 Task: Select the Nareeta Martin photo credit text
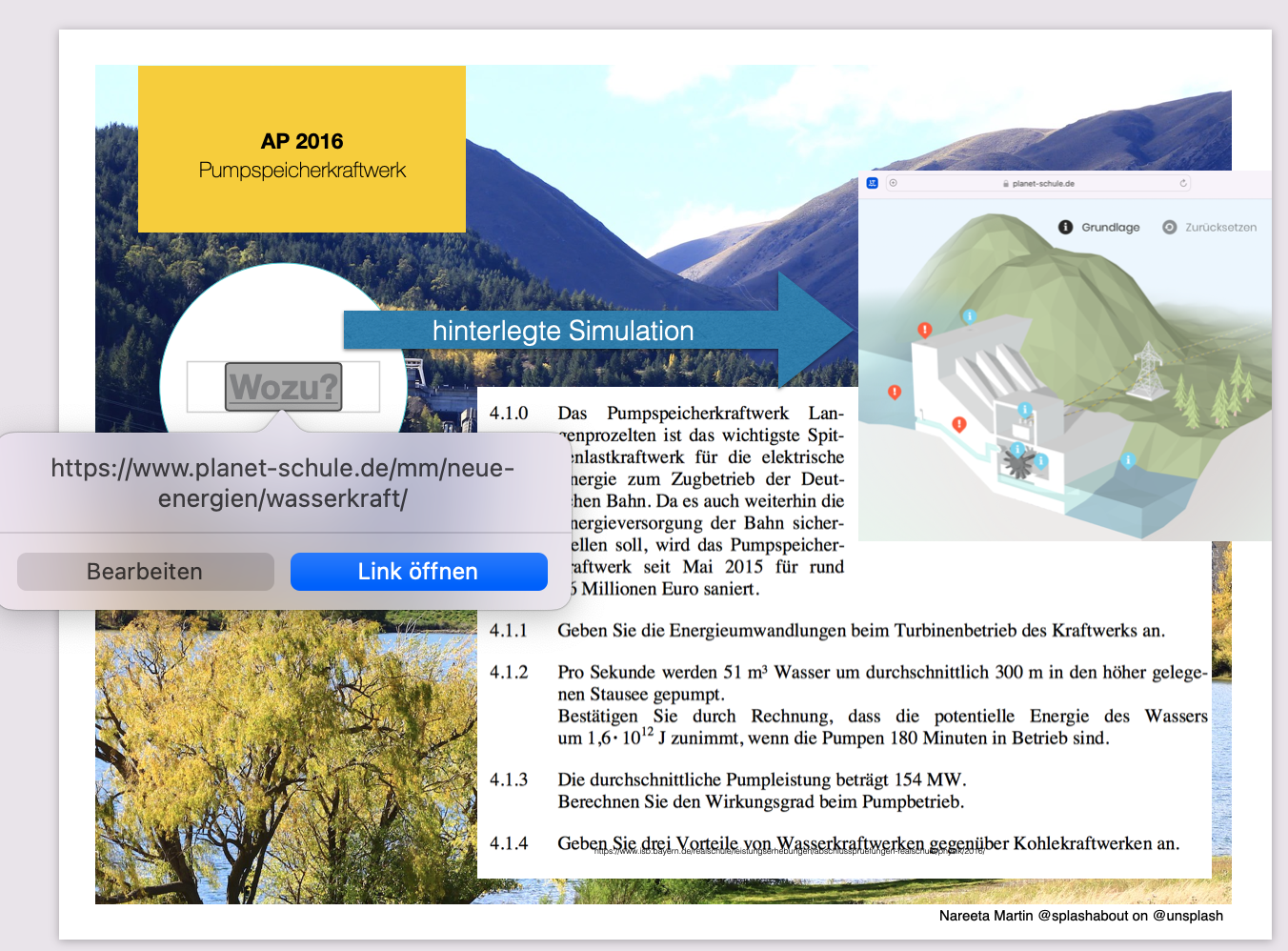coord(1080,916)
